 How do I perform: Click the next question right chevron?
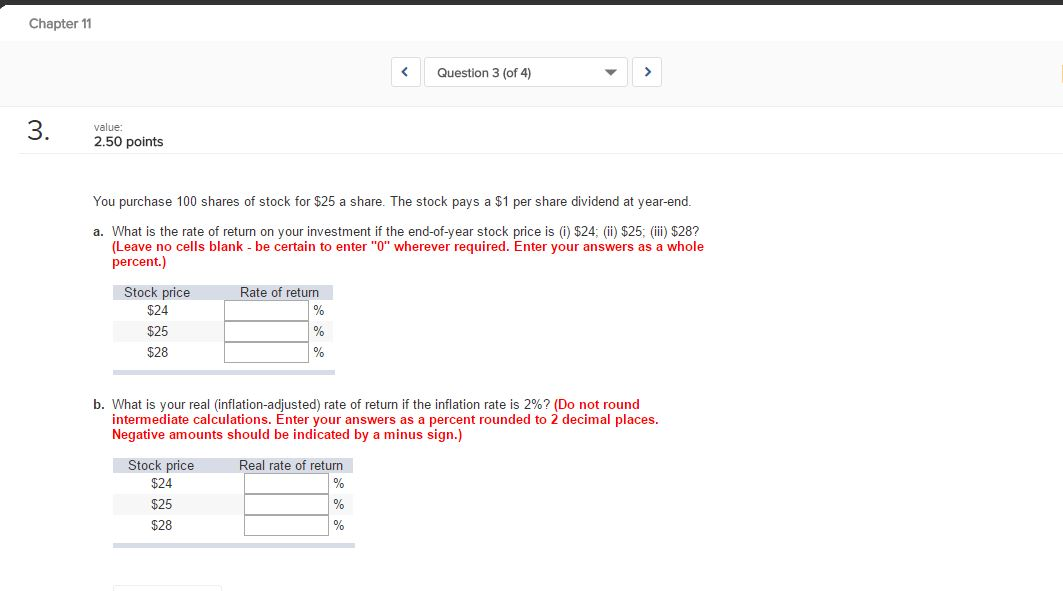[647, 71]
